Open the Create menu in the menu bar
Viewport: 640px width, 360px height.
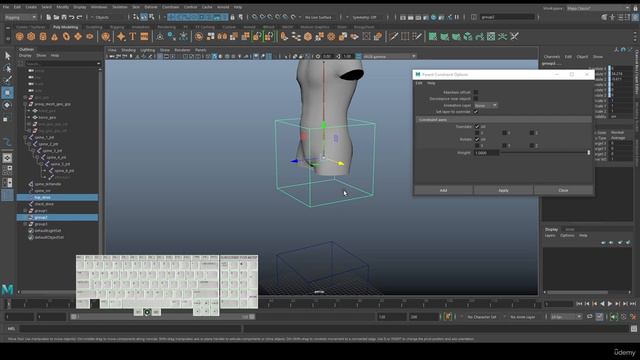coord(31,7)
